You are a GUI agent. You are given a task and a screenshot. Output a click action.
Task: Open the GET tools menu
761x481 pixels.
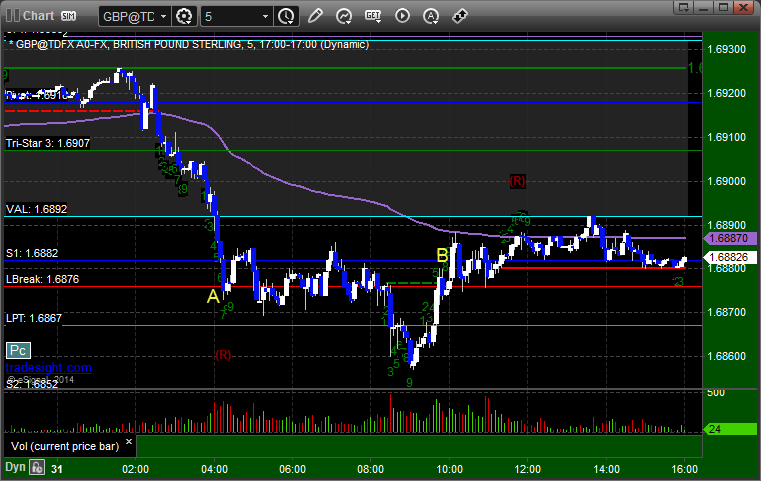[373, 16]
